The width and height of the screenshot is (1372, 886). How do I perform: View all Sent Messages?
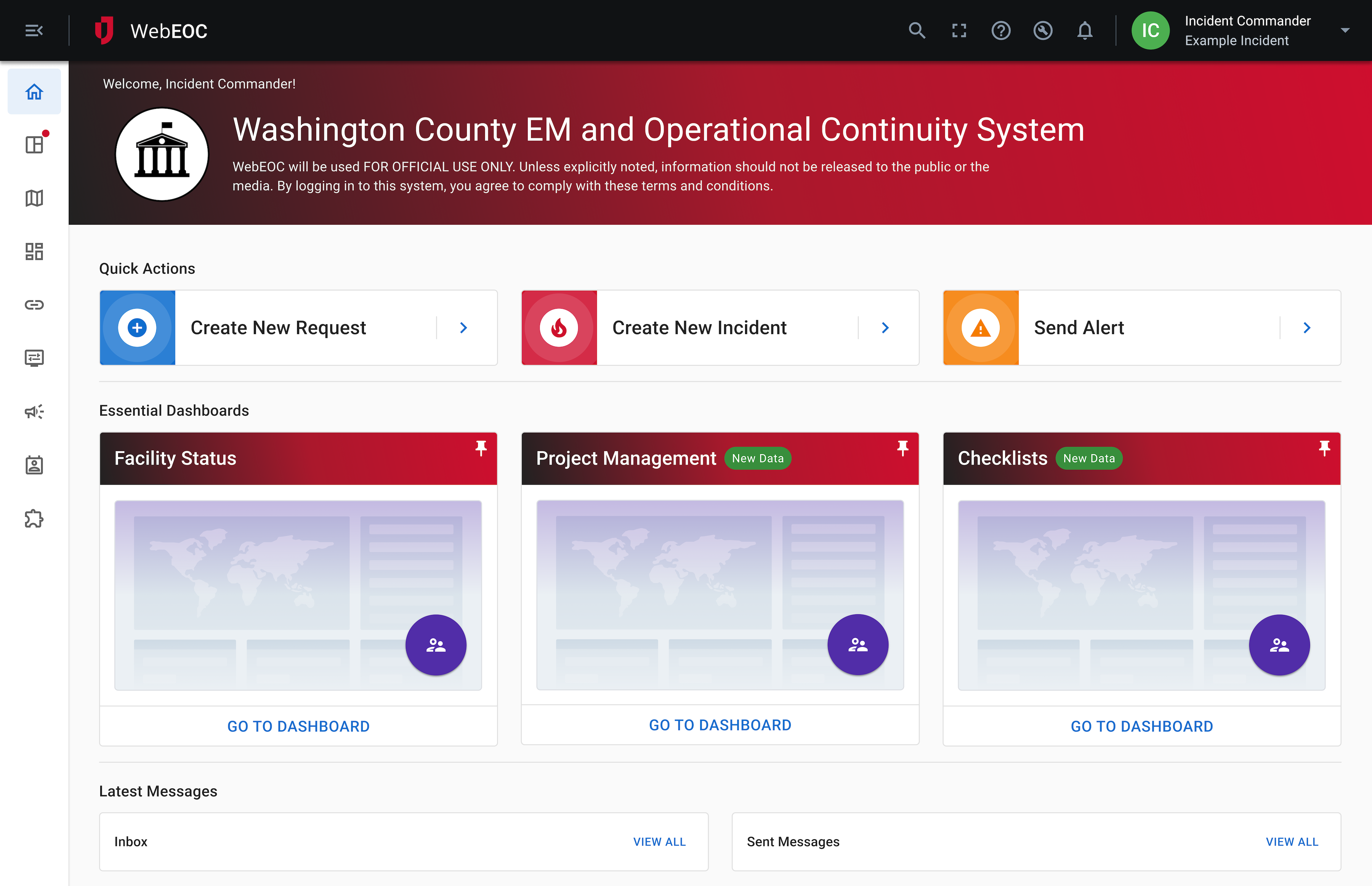[x=1292, y=842]
